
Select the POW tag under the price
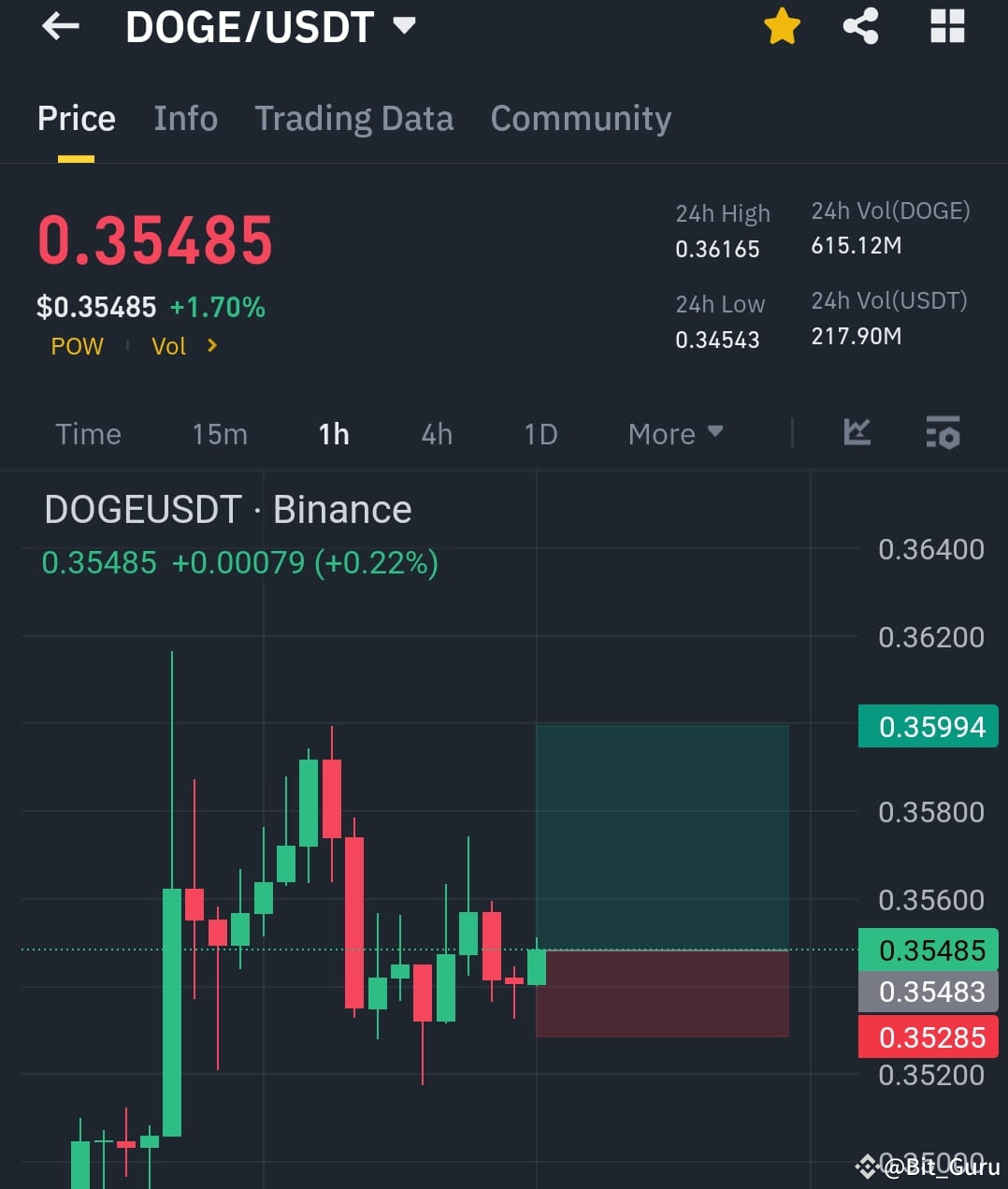pyautogui.click(x=77, y=345)
